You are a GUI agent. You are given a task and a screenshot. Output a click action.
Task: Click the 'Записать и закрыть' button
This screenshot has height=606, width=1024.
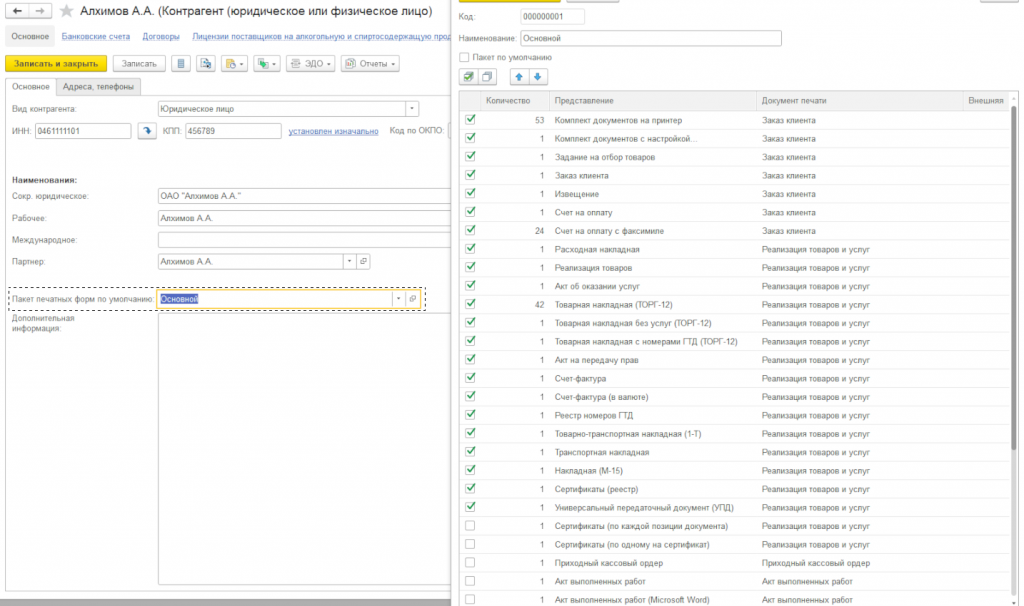pos(56,64)
